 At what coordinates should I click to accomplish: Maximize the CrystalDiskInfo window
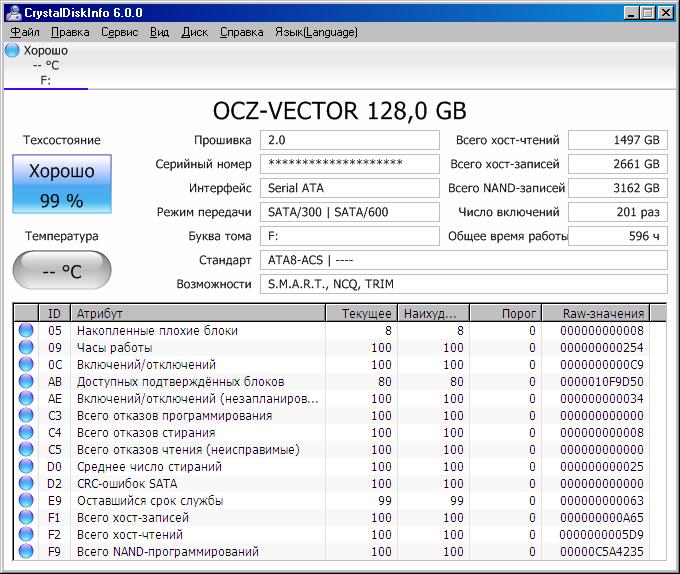pyautogui.click(x=648, y=13)
